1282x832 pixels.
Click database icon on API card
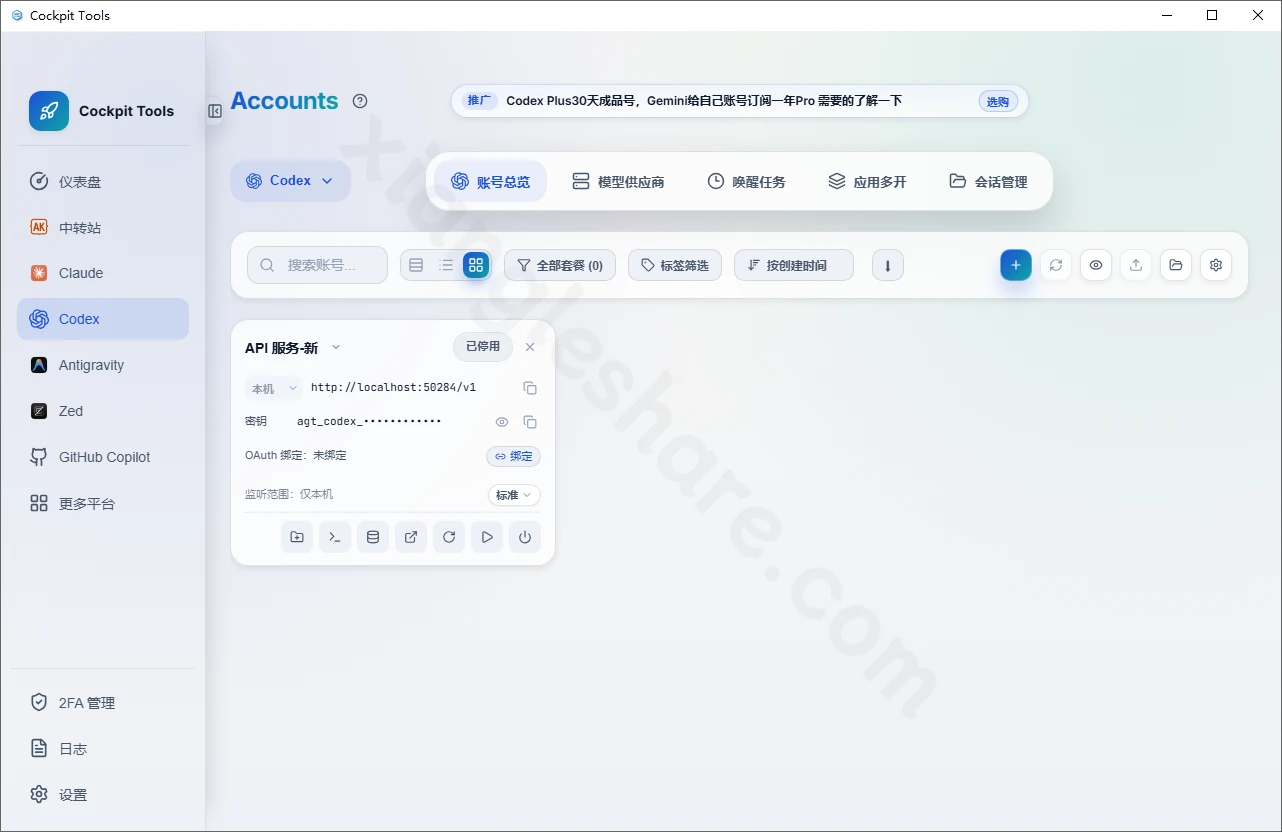click(373, 537)
